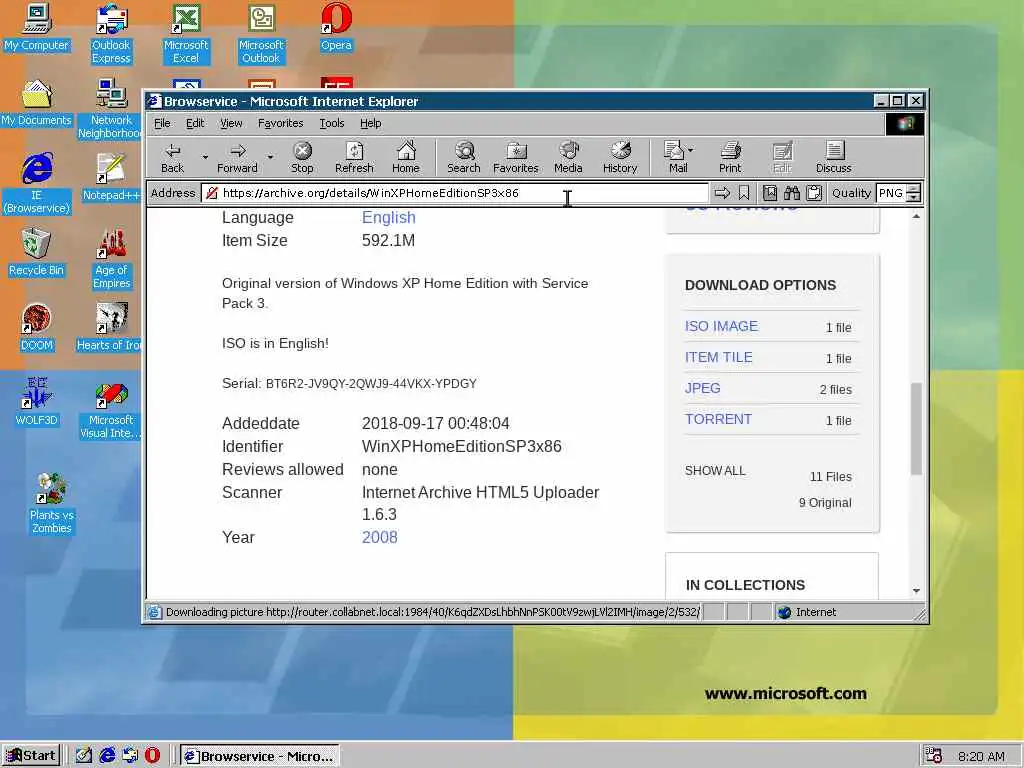
Task: Click the JPEG download link
Action: [703, 388]
